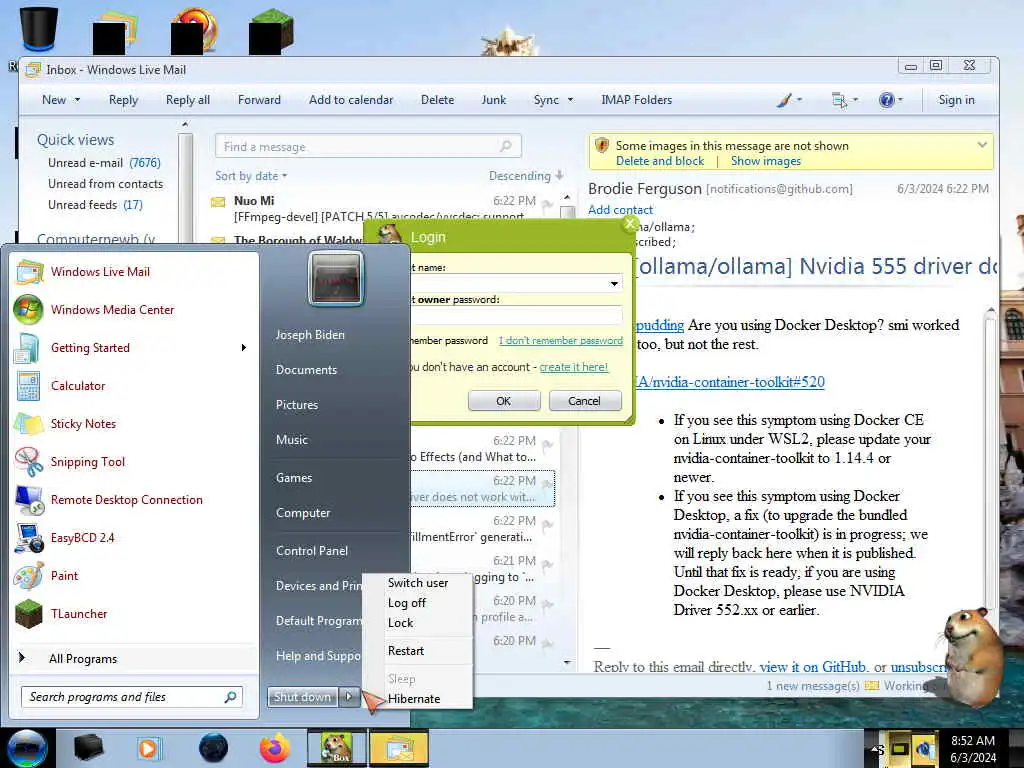
Task: Open Control Panel from Start menu
Action: tap(312, 551)
